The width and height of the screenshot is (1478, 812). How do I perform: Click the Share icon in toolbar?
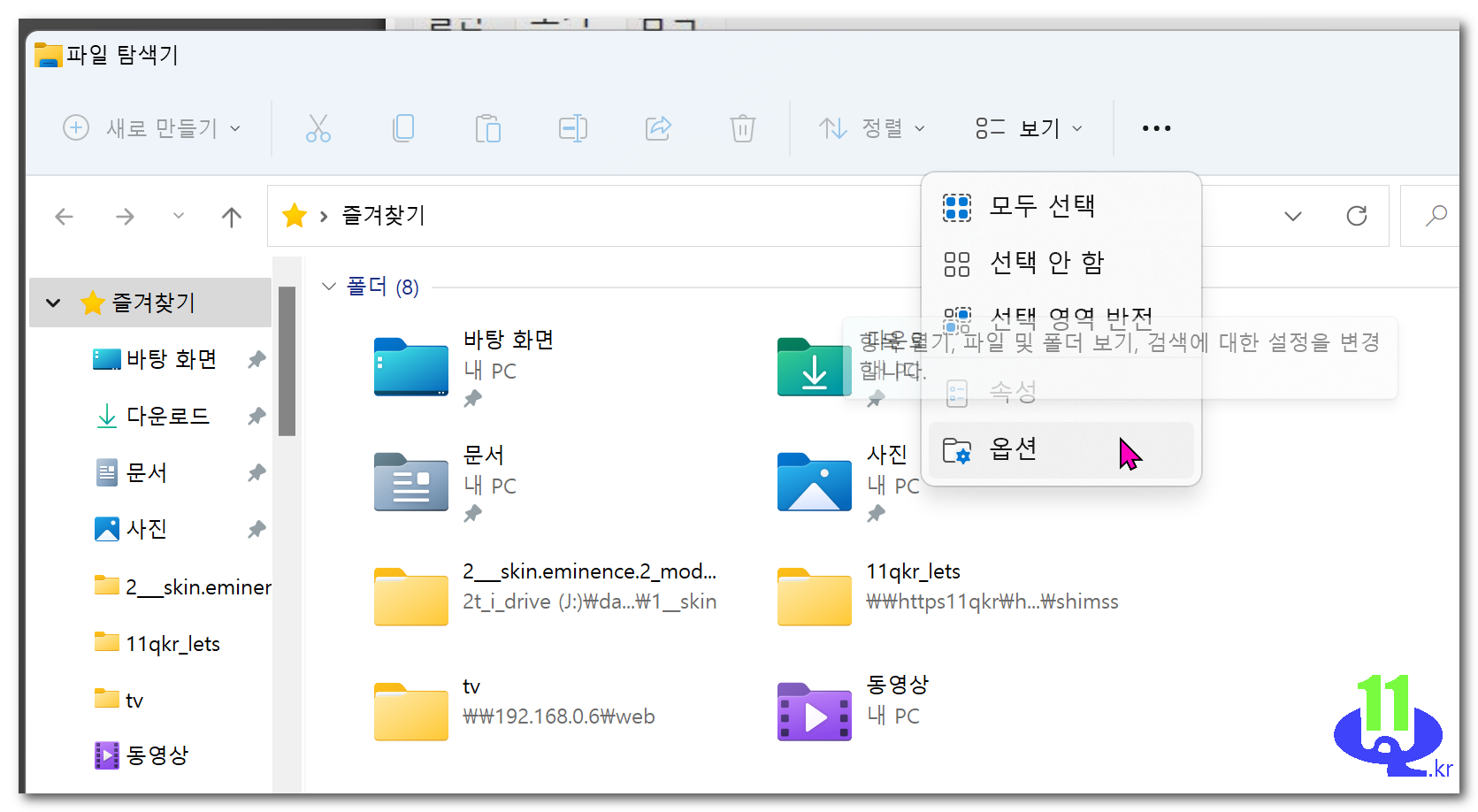[658, 128]
